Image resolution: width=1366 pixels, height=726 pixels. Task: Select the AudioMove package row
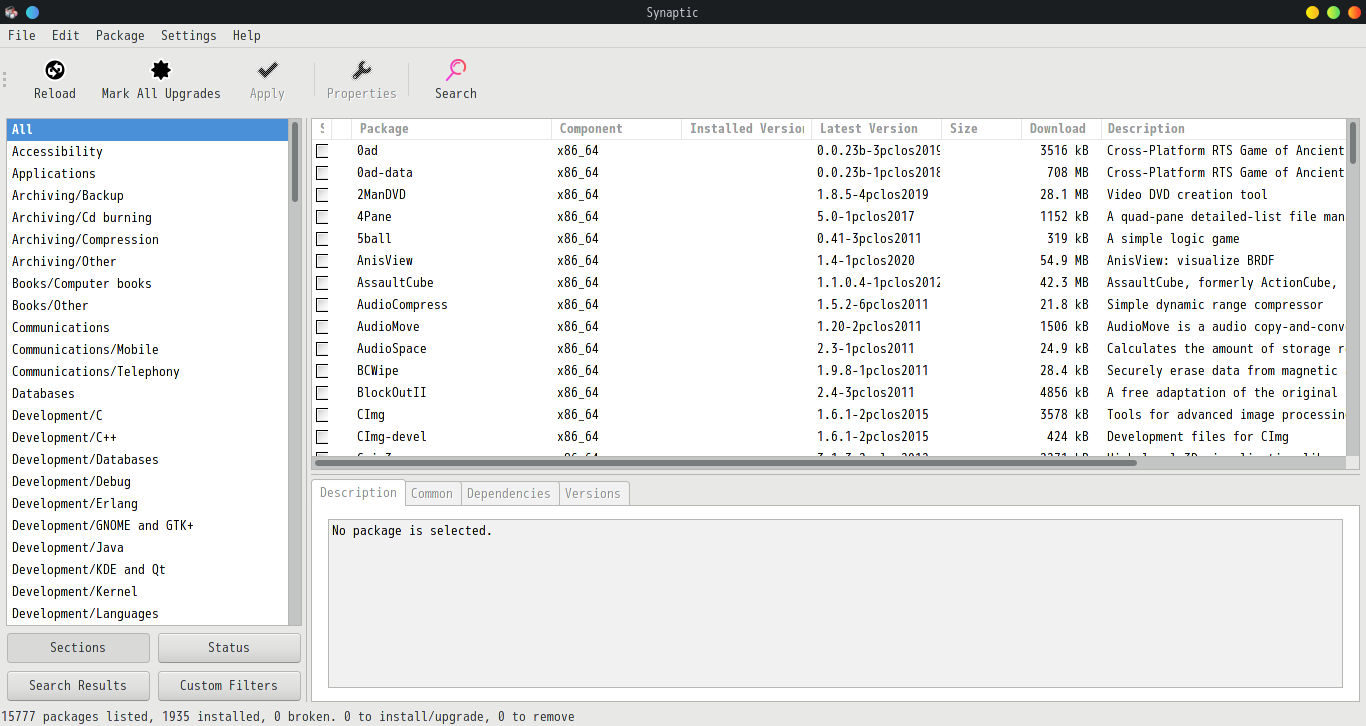point(829,327)
